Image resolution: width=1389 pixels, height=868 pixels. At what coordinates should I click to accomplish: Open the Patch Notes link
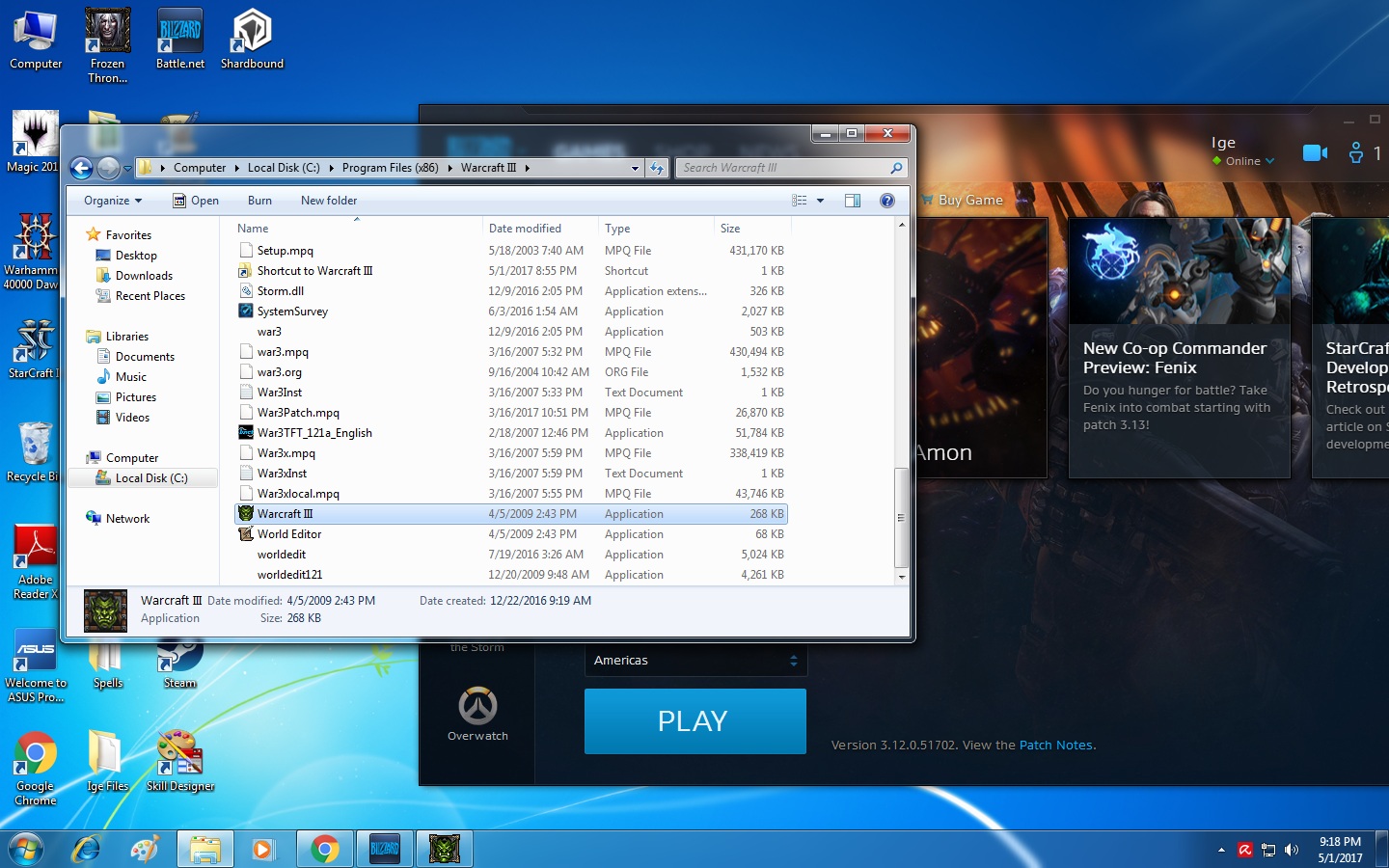1055,746
